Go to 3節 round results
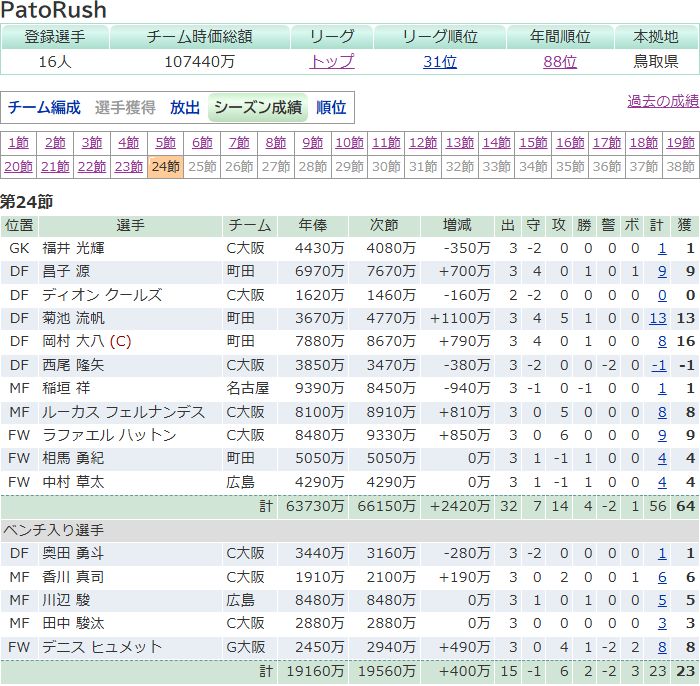The height and width of the screenshot is (686, 700). 92,143
